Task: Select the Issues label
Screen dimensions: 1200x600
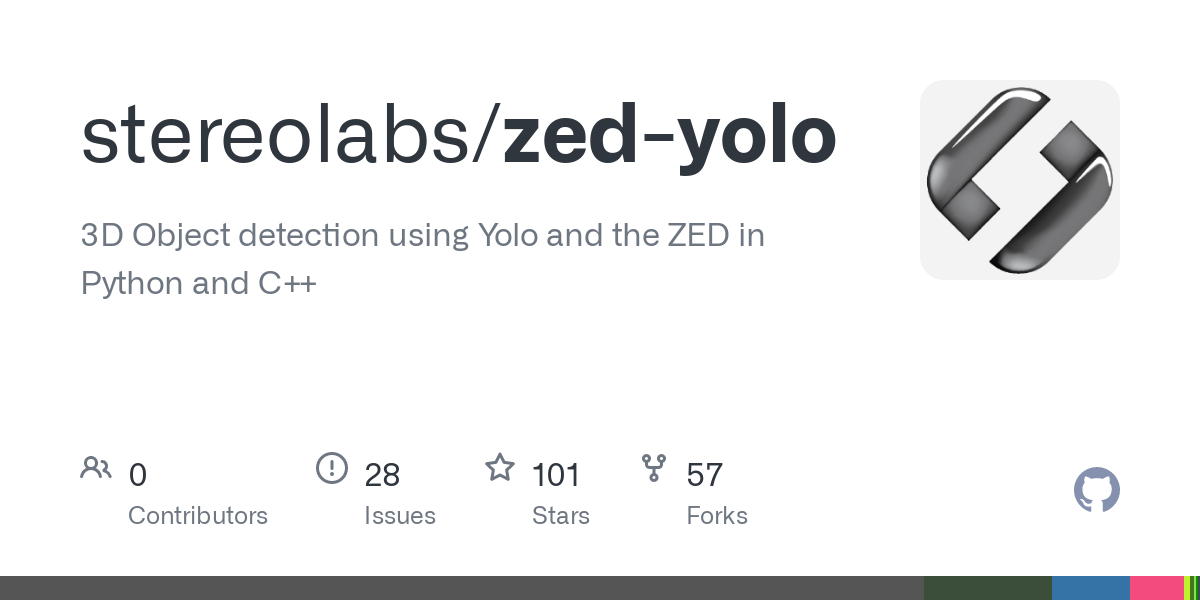Action: click(x=400, y=516)
